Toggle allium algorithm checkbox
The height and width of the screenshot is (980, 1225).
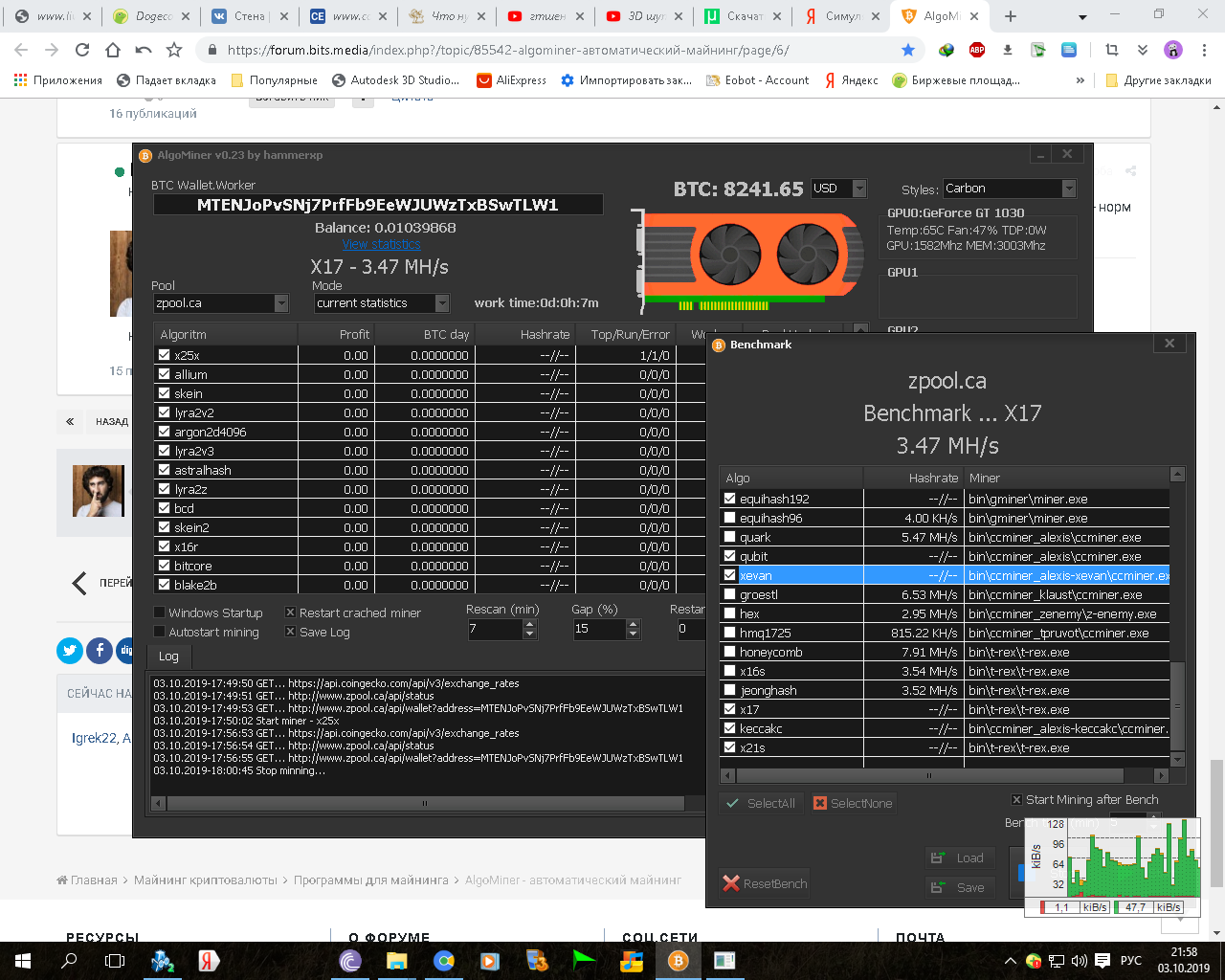tap(164, 374)
